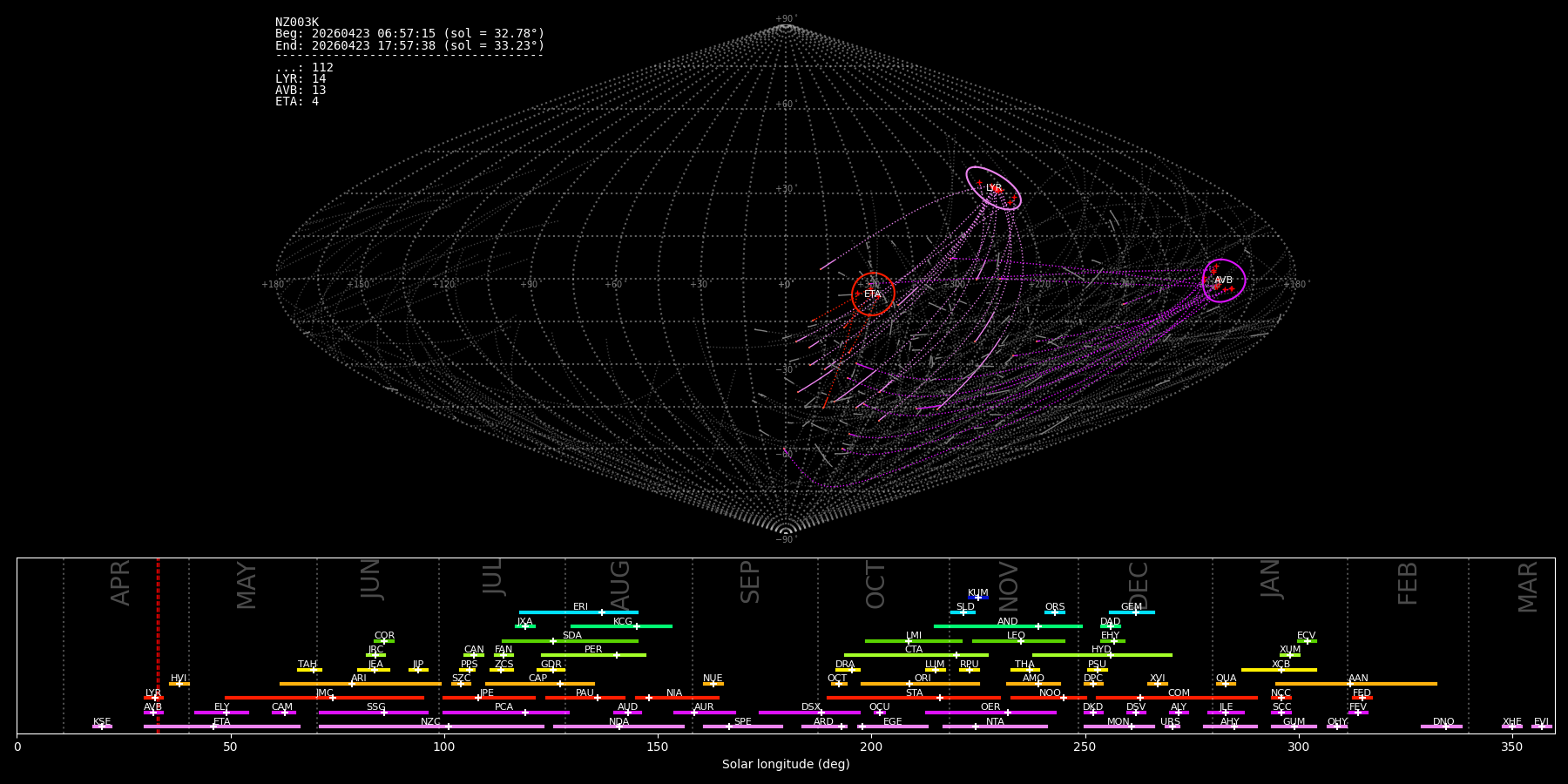The height and width of the screenshot is (784, 1568).
Task: Click the red dashed current solar longitude line
Action: coord(158,645)
